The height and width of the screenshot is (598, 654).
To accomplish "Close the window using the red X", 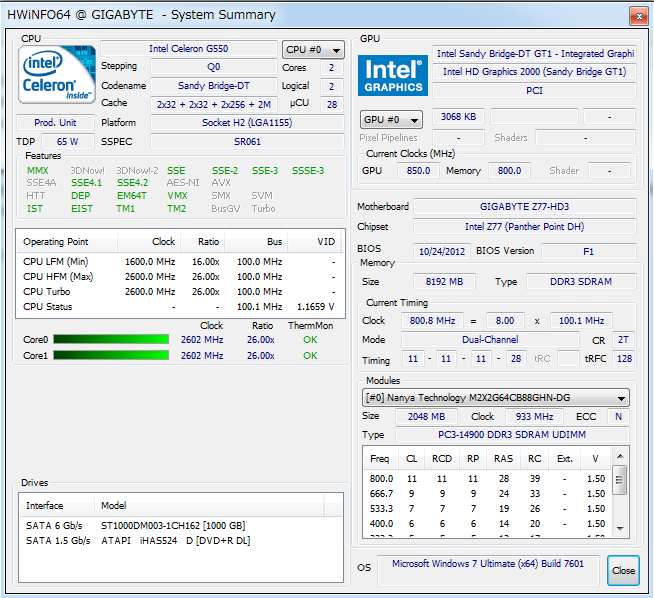I will (x=635, y=15).
